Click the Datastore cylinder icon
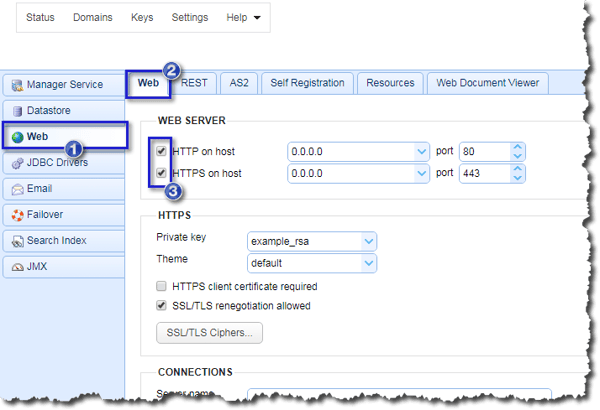Viewport: 600px width, 410px height. 17,111
